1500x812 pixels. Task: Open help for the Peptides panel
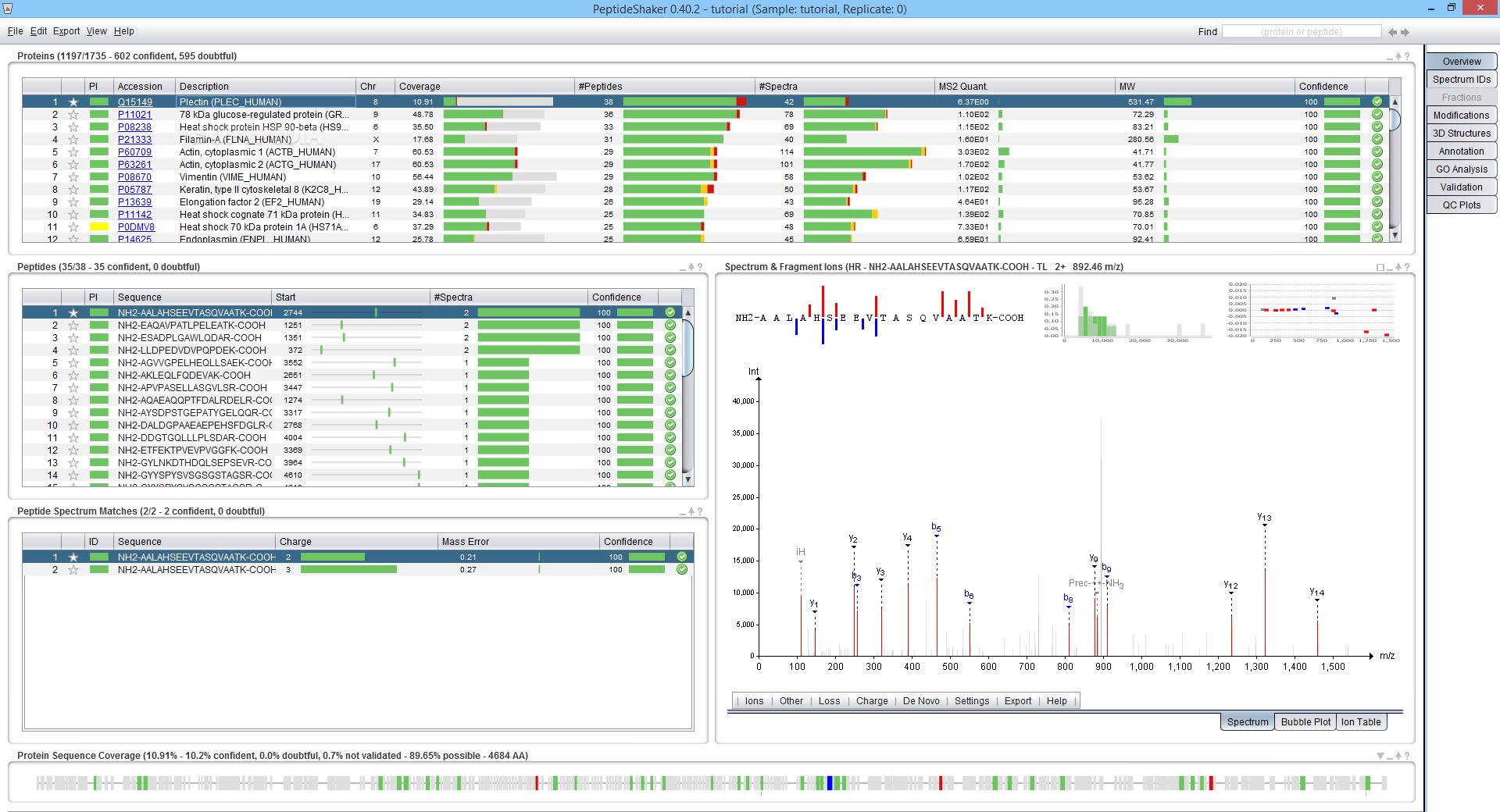(700, 267)
